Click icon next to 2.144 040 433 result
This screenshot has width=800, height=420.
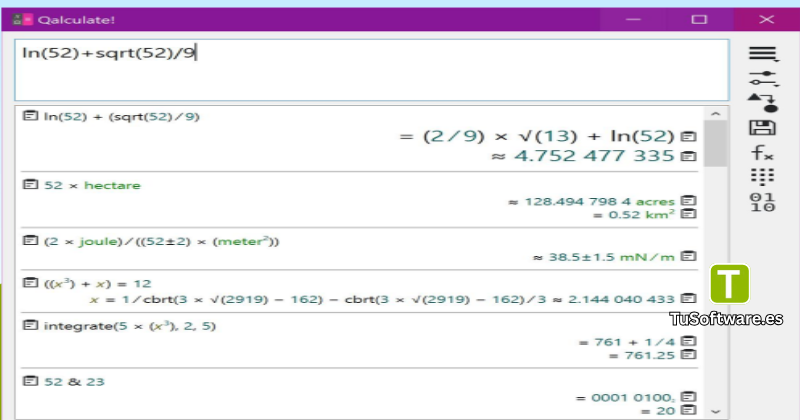(x=688, y=298)
